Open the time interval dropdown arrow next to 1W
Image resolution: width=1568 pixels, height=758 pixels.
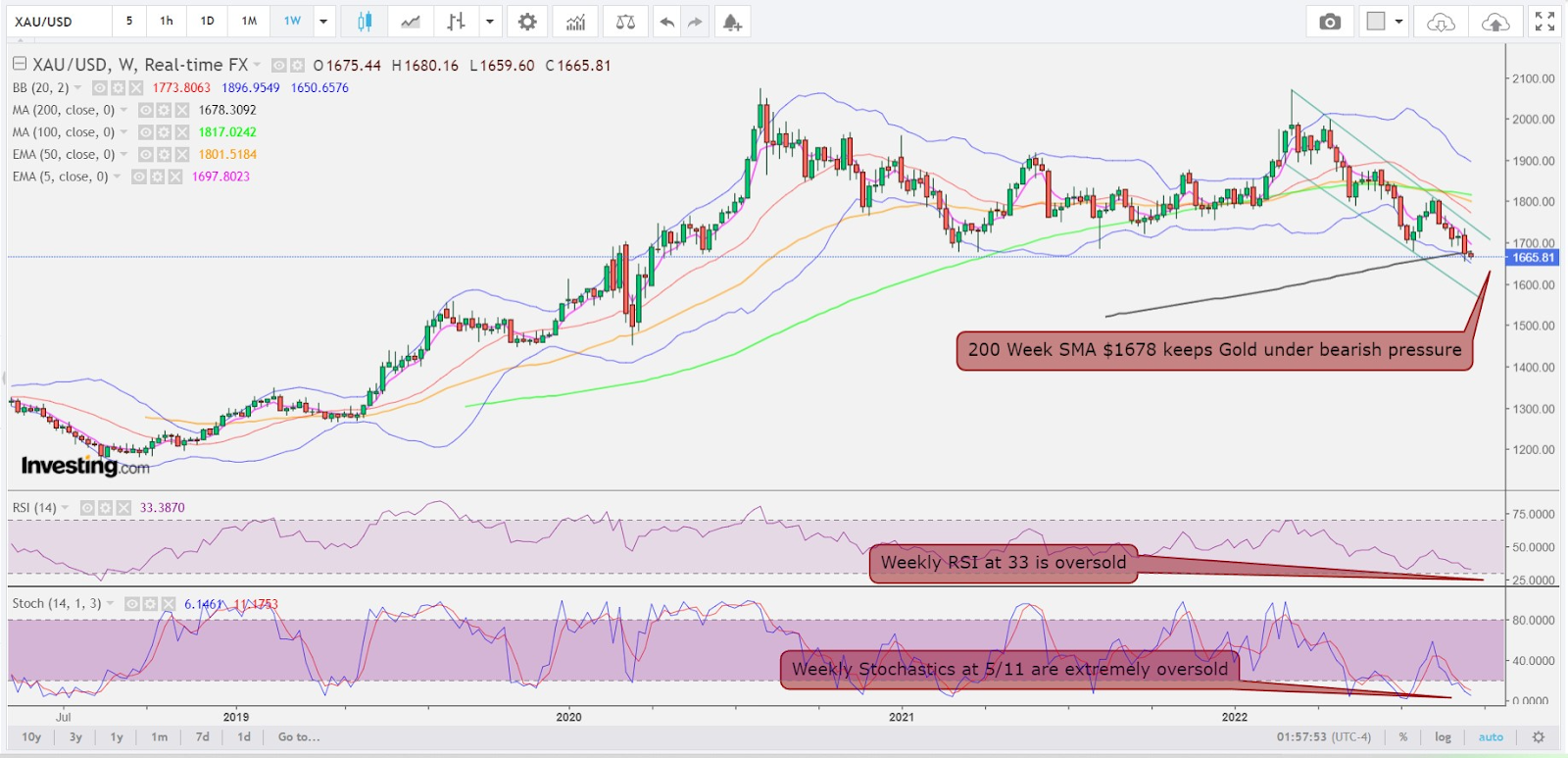pos(323,22)
